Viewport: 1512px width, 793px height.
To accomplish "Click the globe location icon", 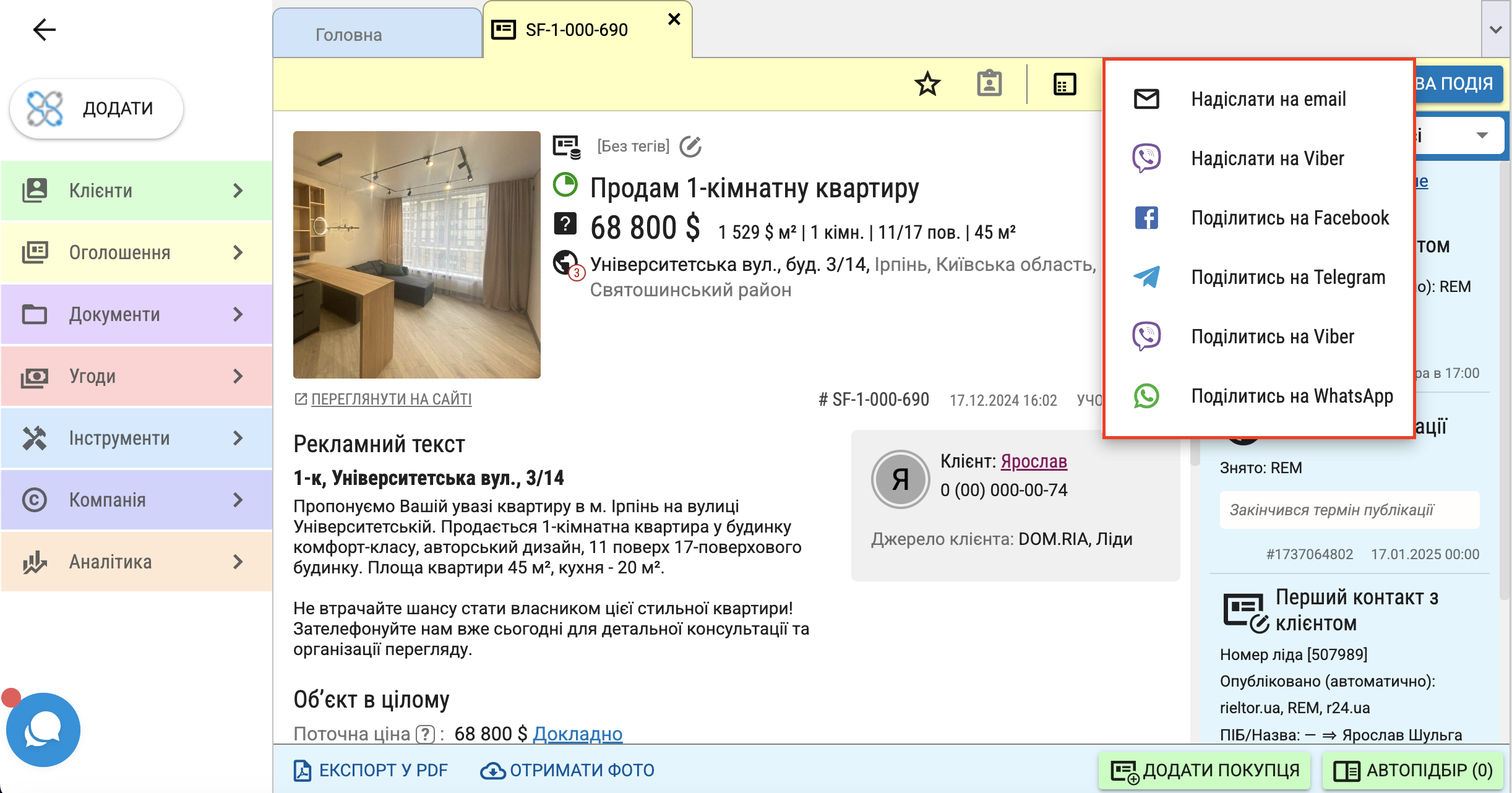I will (x=567, y=264).
